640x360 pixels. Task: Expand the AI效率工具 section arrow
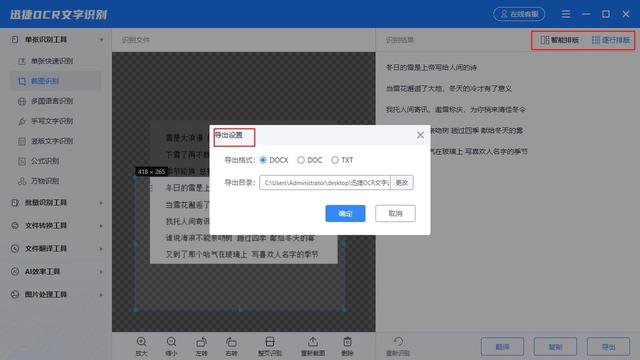(101, 271)
